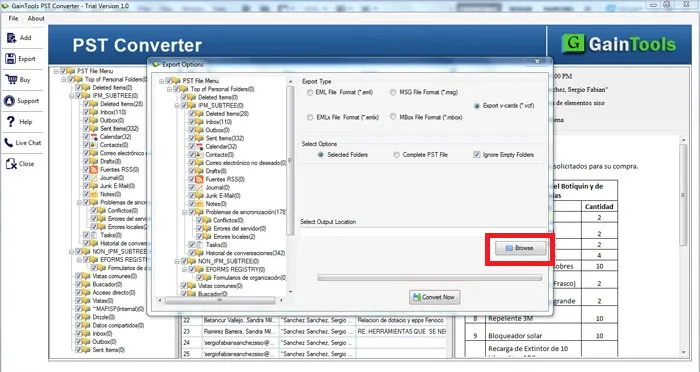The height and width of the screenshot is (372, 700).
Task: Close the Export Options dialog
Action: [537, 61]
